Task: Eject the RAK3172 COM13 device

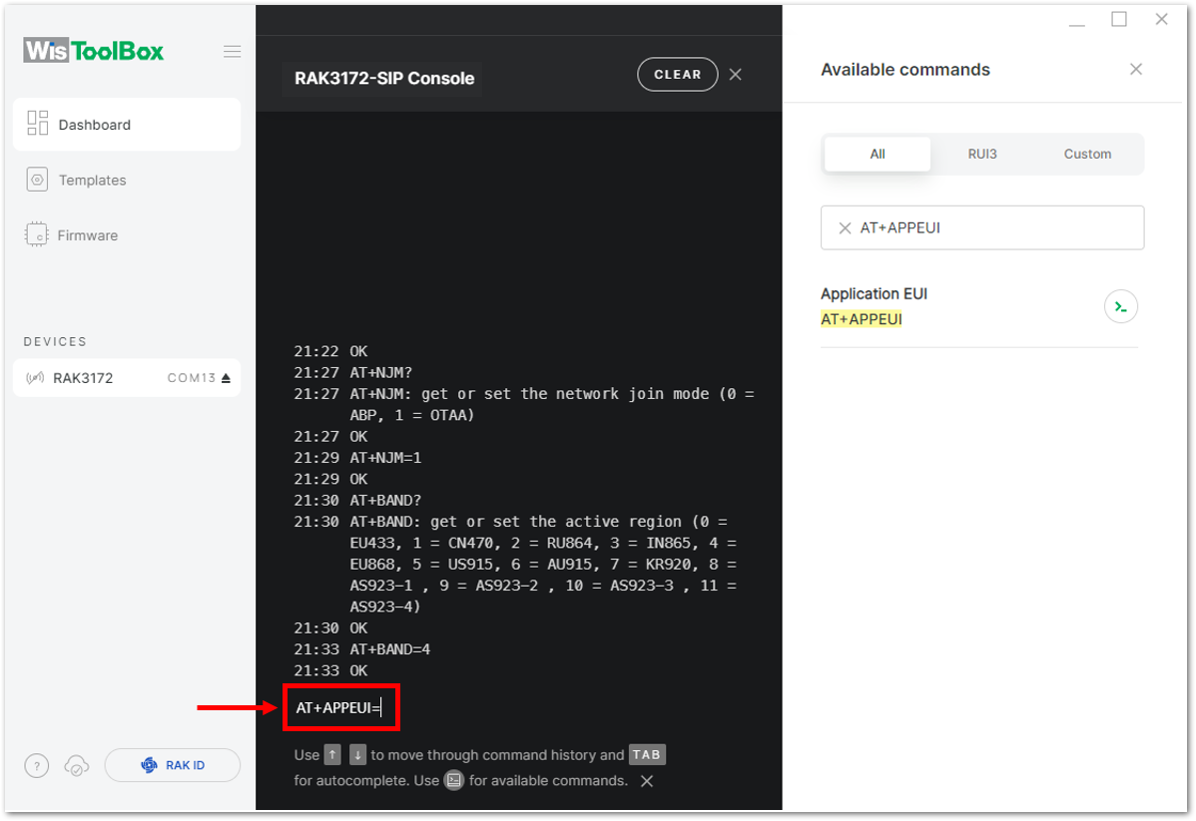Action: (226, 378)
